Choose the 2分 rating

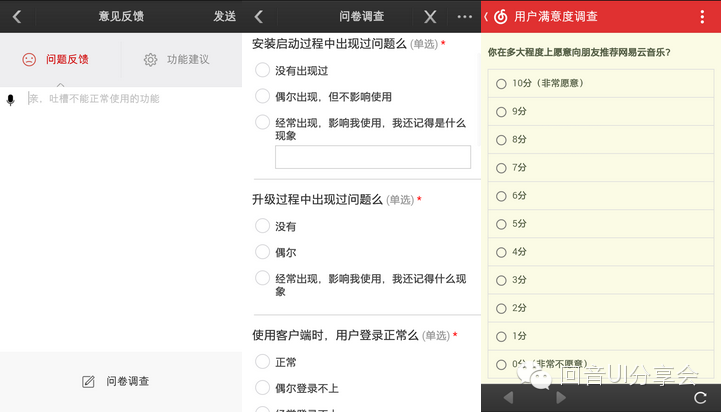tap(601, 308)
